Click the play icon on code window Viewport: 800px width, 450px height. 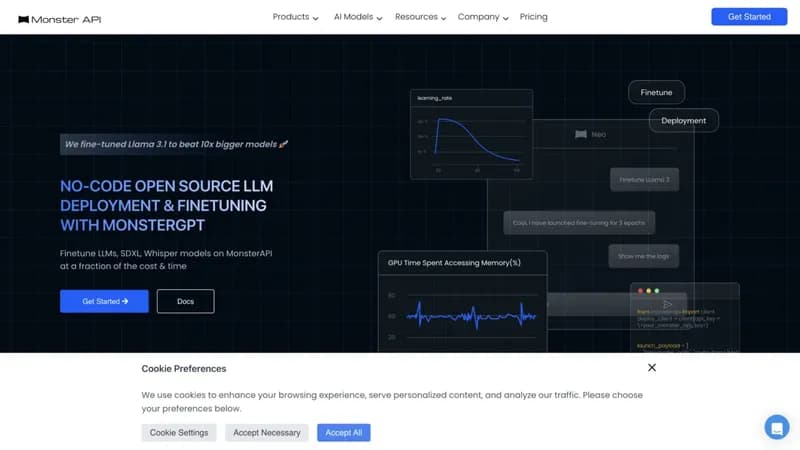(667, 304)
